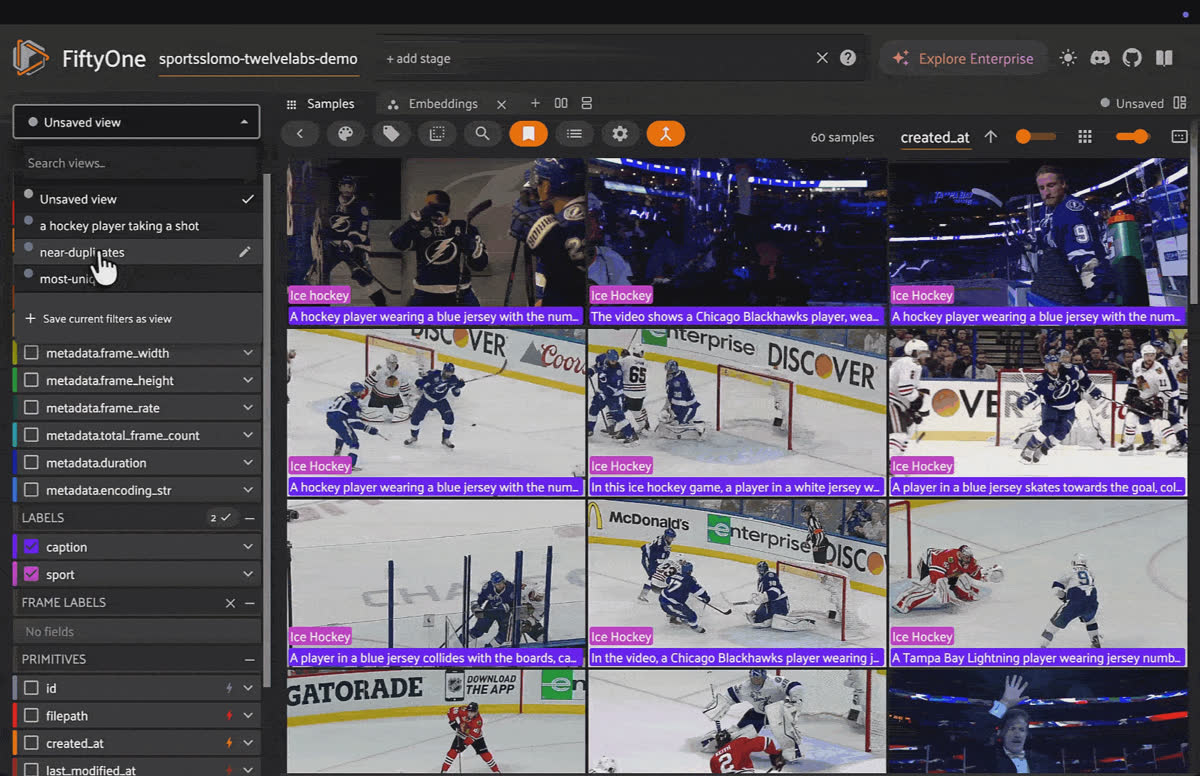Viewport: 1200px width, 776px height.
Task: Click the FiftyOne logo icon
Action: click(x=30, y=58)
